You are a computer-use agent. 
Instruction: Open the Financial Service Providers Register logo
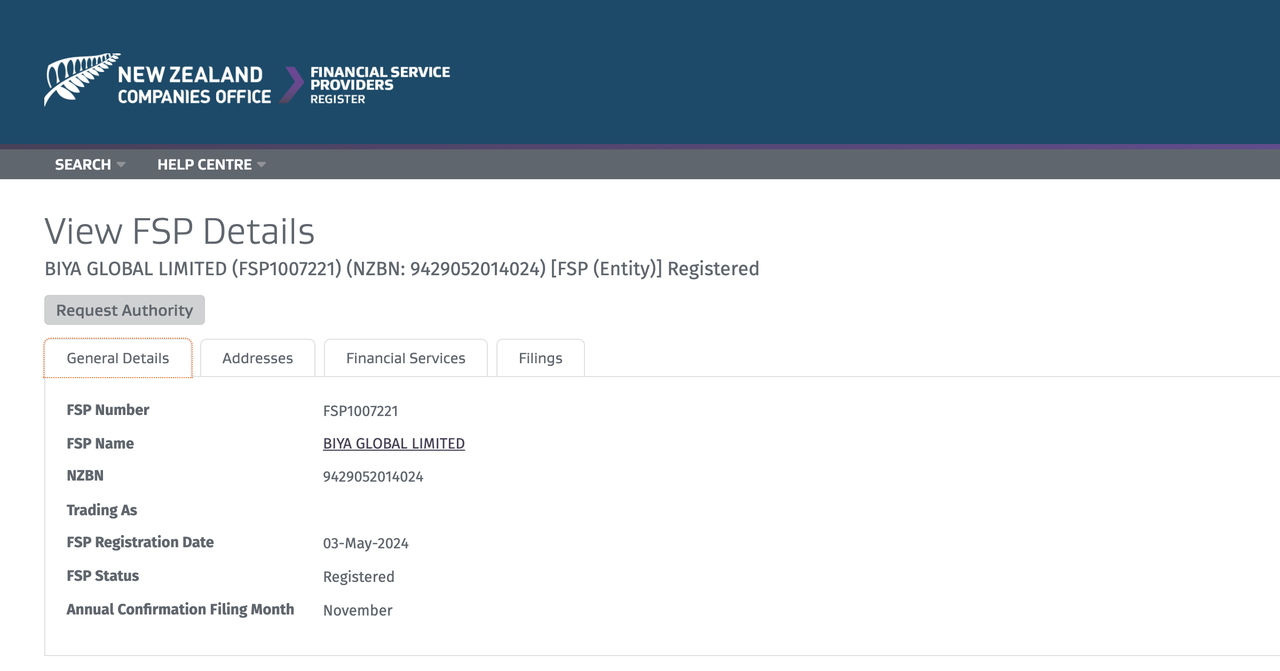(x=379, y=85)
